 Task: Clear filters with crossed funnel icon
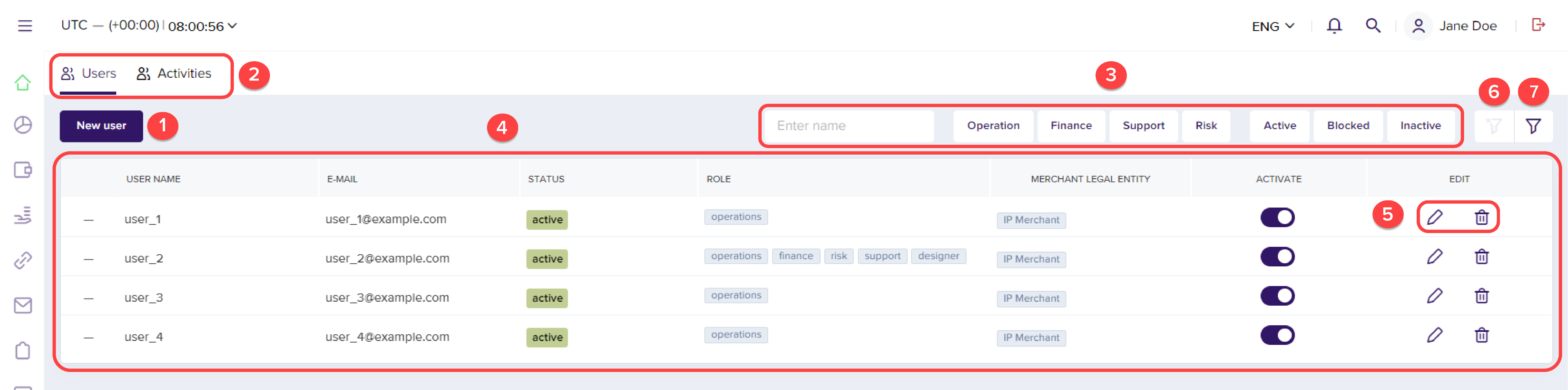(1494, 126)
